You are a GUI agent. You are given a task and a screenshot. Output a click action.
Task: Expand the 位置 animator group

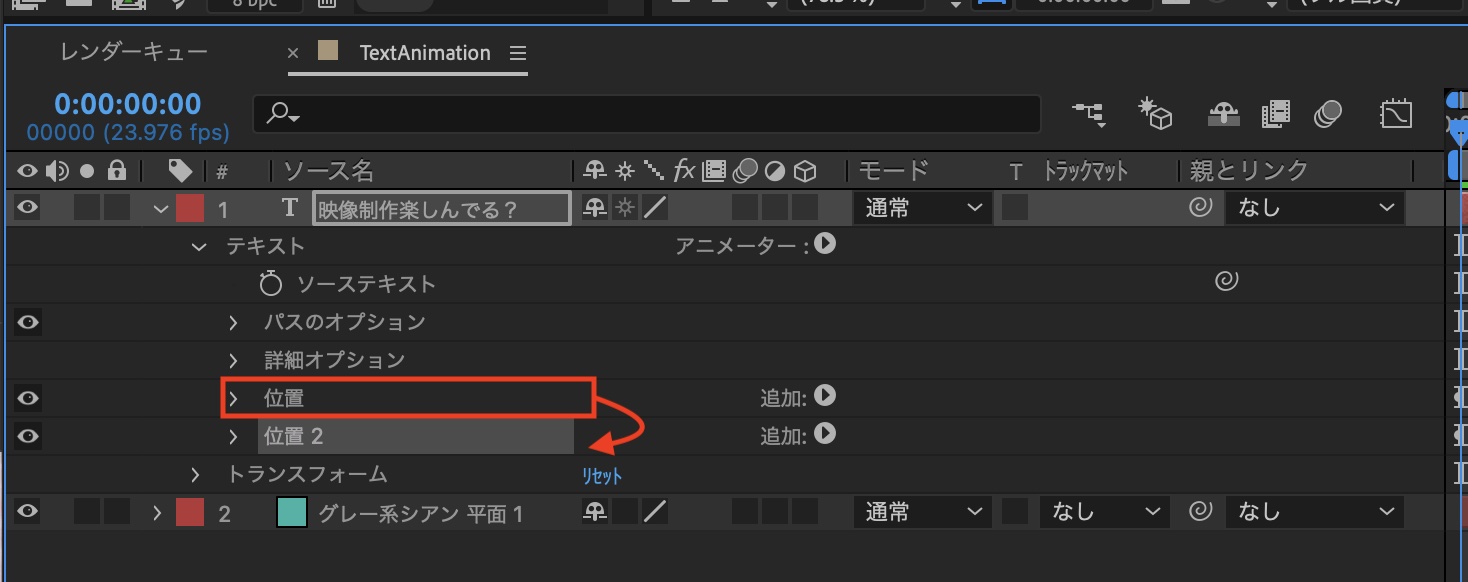tap(233, 398)
